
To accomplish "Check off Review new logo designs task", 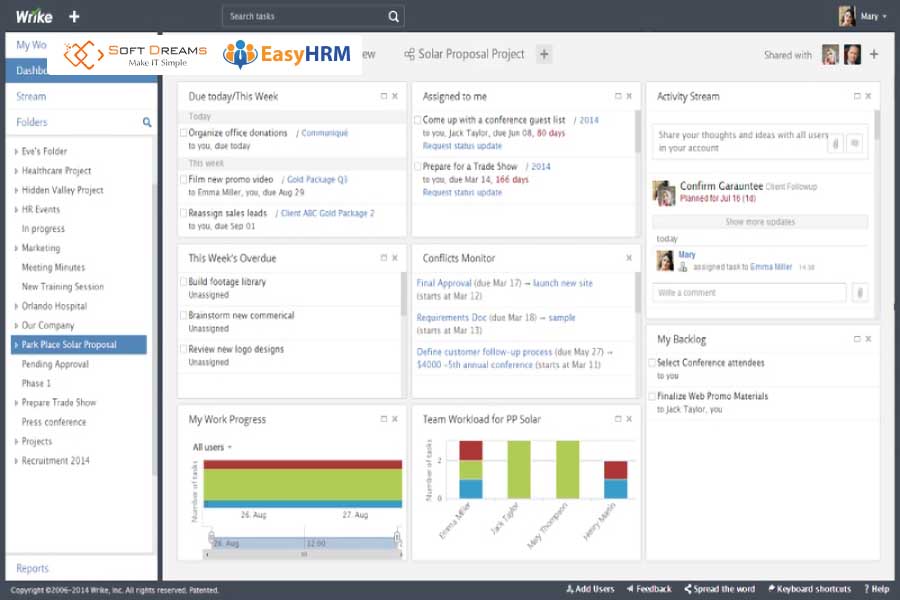I will tap(184, 349).
